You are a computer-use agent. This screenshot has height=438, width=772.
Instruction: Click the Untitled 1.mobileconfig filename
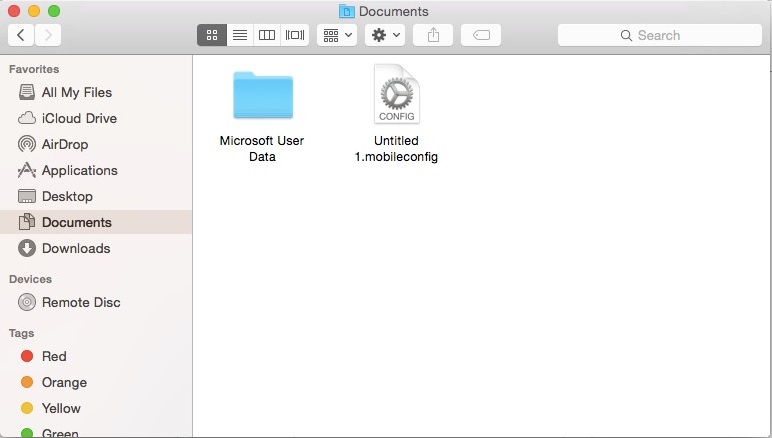pos(396,149)
